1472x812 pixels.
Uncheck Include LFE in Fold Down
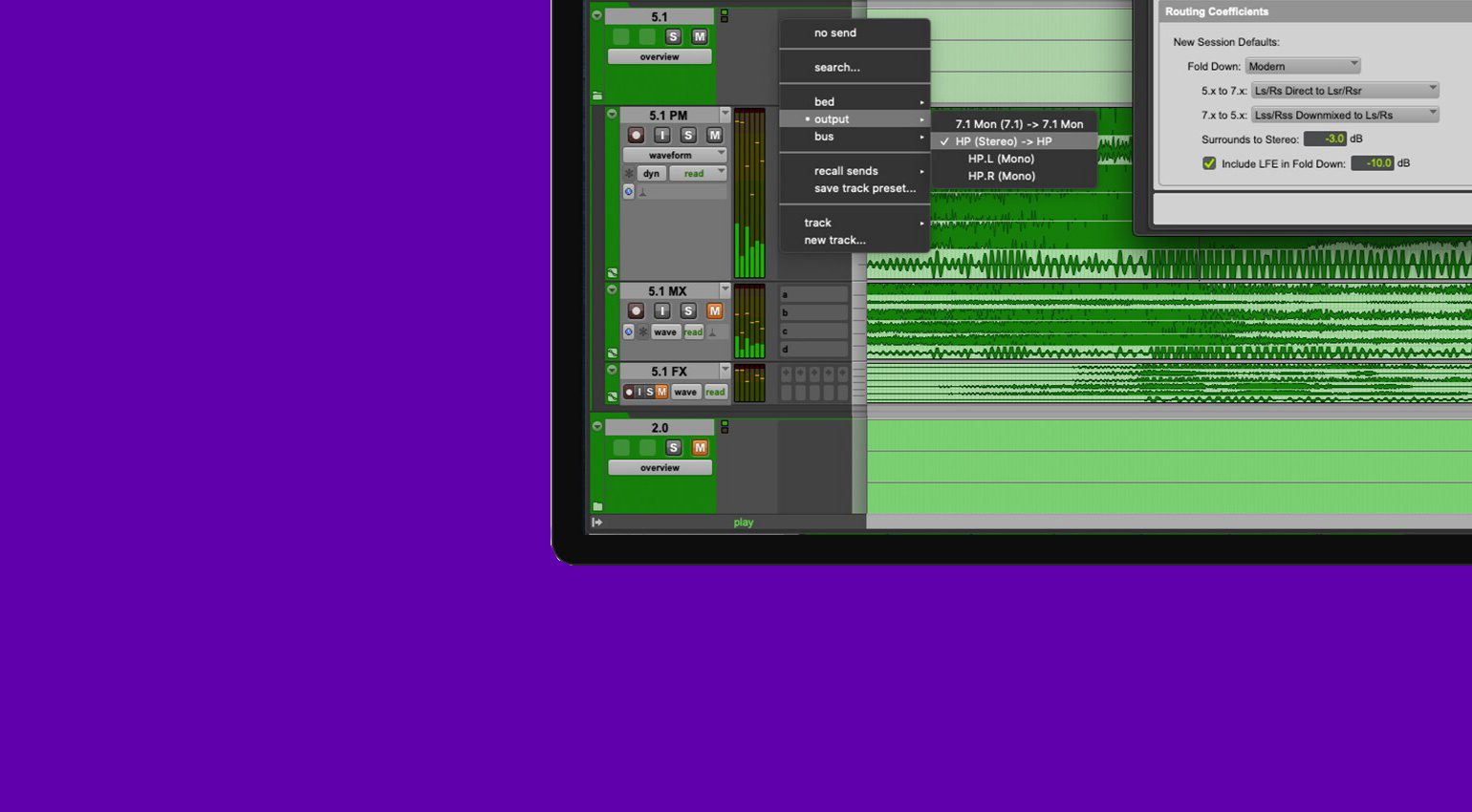tap(1208, 162)
